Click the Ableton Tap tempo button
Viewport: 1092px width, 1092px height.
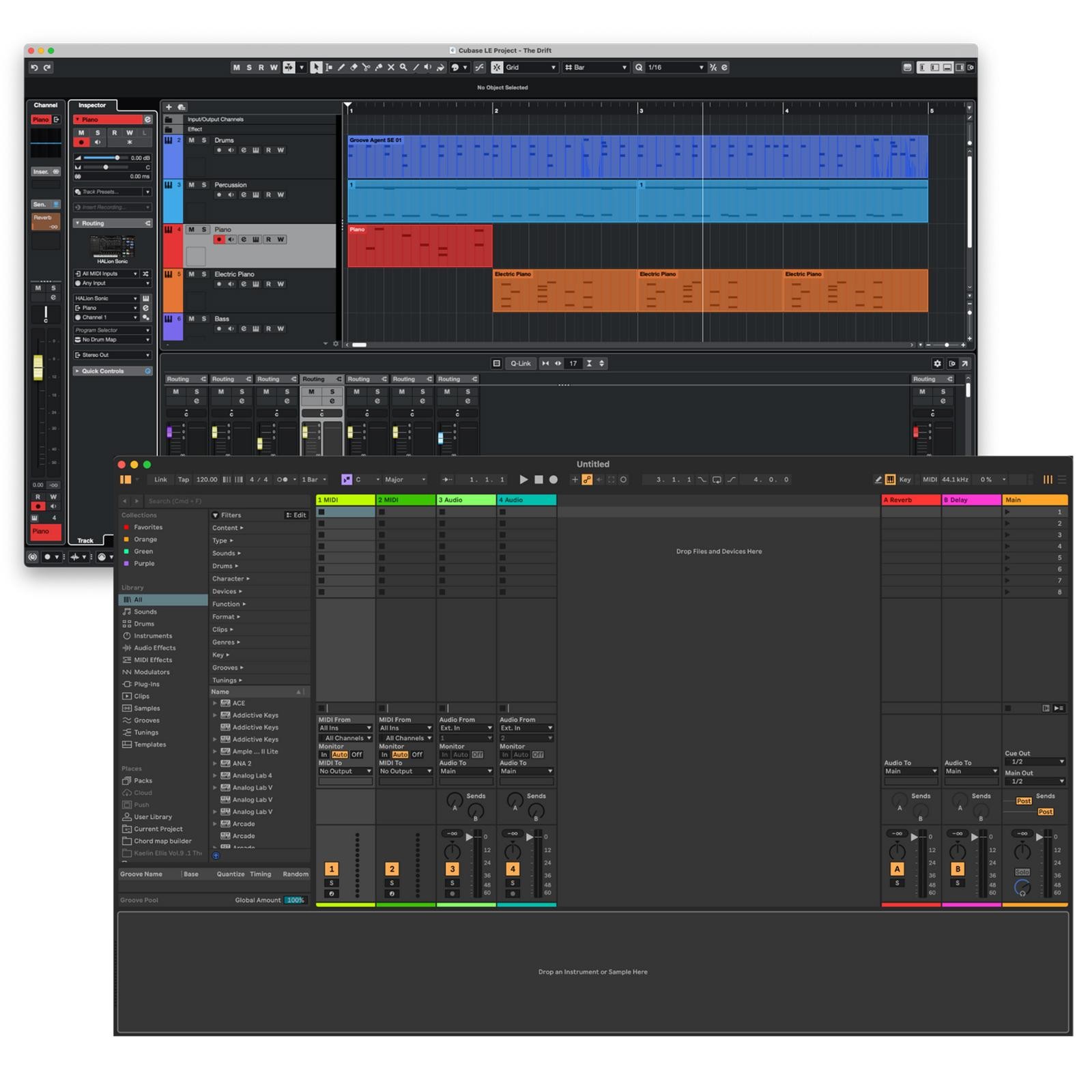[184, 480]
